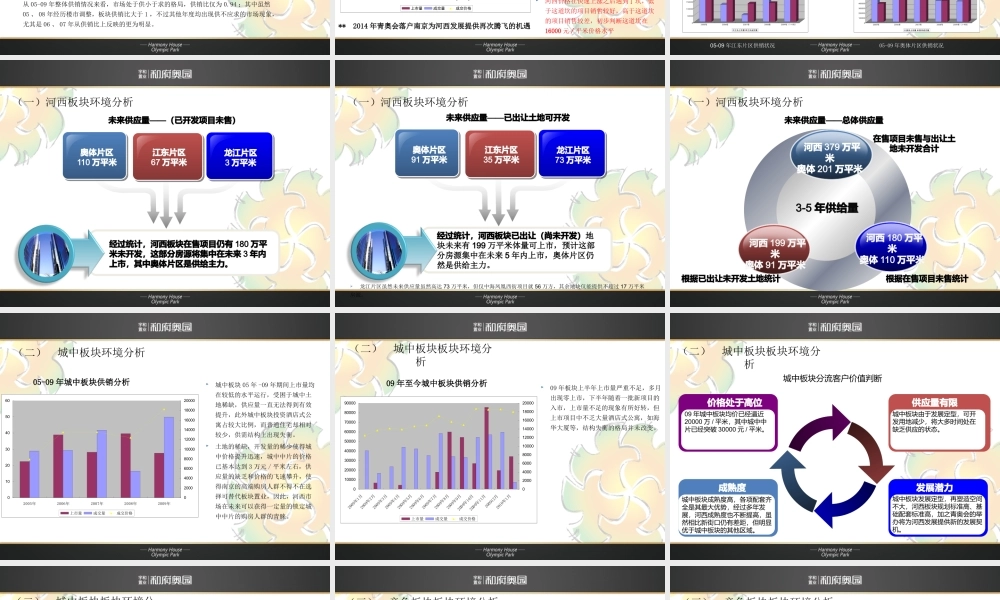The width and height of the screenshot is (1000, 600).
Task: Click the 龙江片区虽然未来供应量 footnote text
Action: [502, 286]
